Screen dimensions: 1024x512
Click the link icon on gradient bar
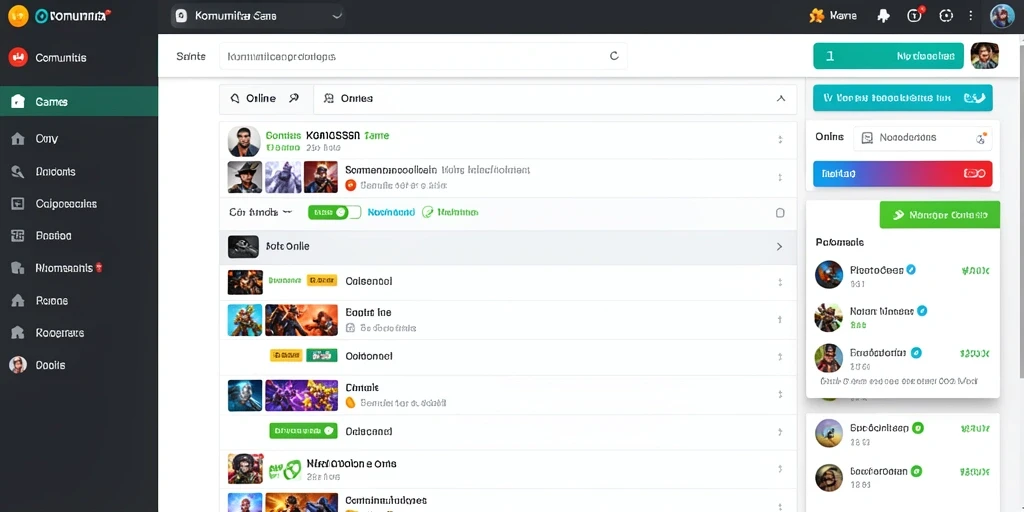(x=974, y=174)
